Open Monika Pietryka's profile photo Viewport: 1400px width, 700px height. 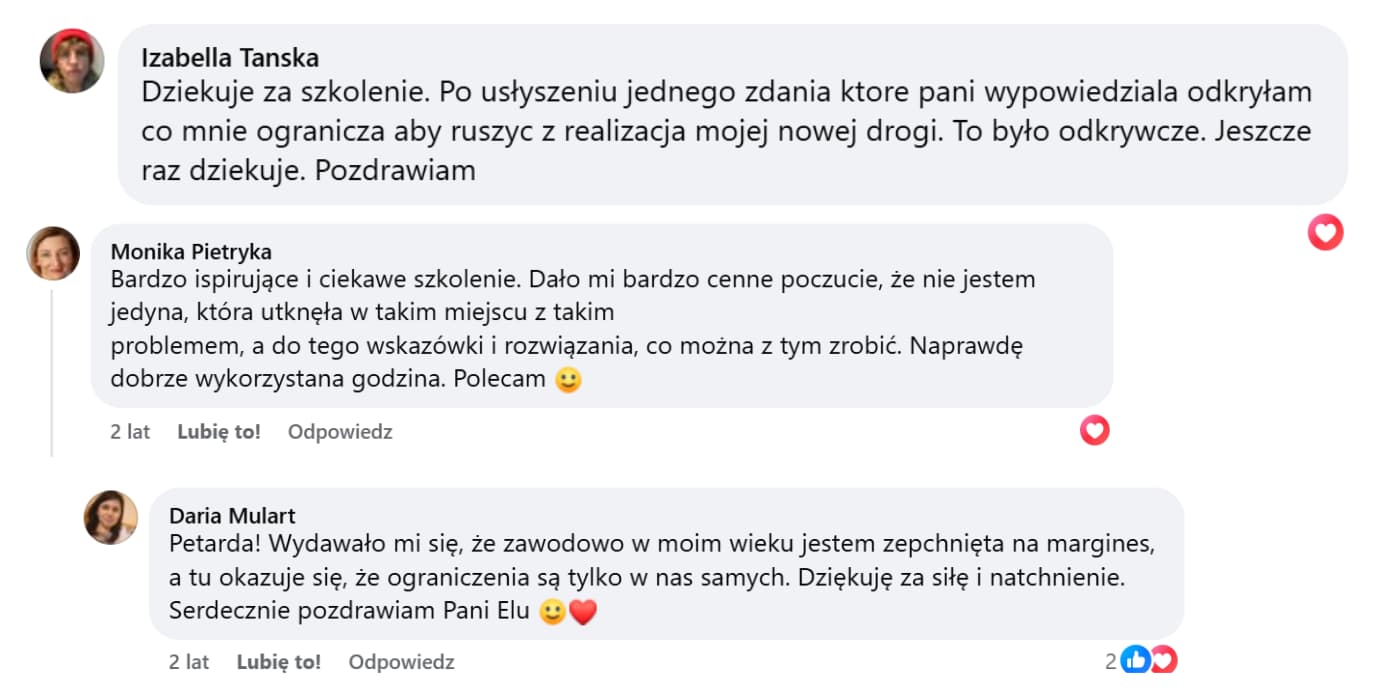pyautogui.click(x=53, y=253)
